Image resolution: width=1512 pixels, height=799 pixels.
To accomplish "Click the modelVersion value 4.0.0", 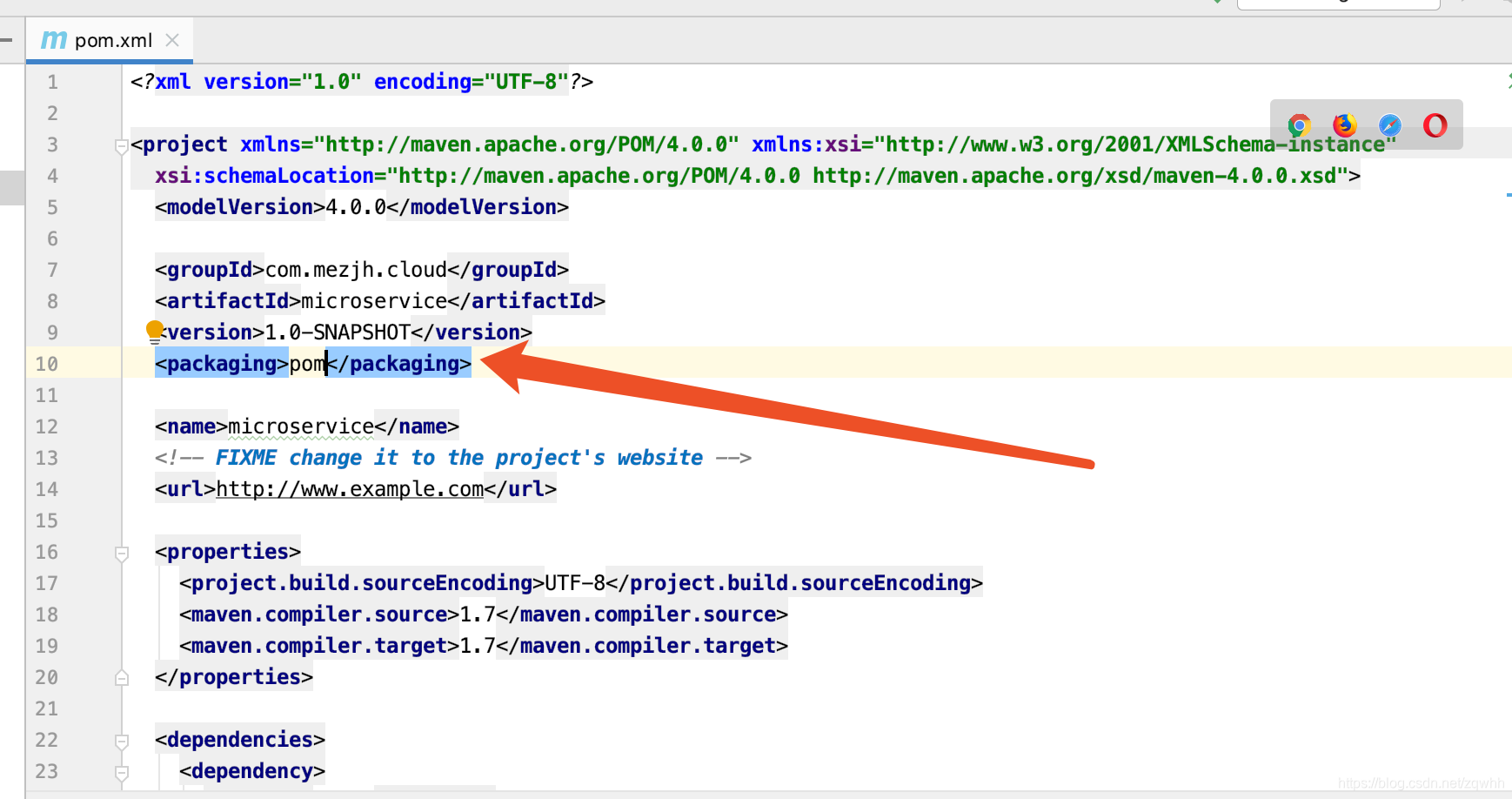I will click(x=356, y=207).
